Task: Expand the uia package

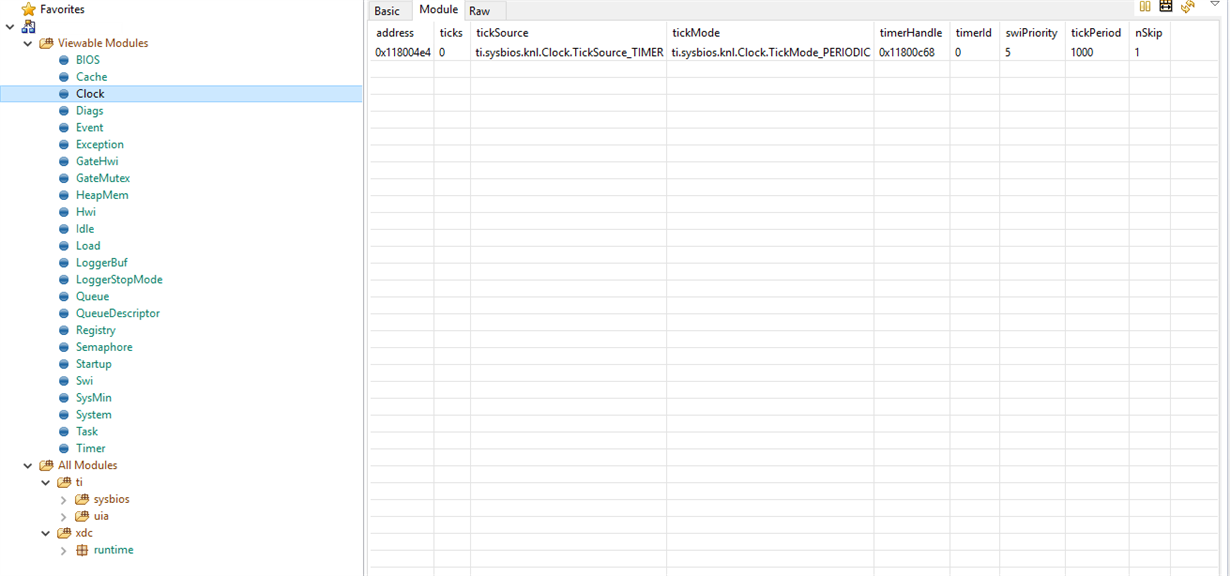Action: (64, 516)
